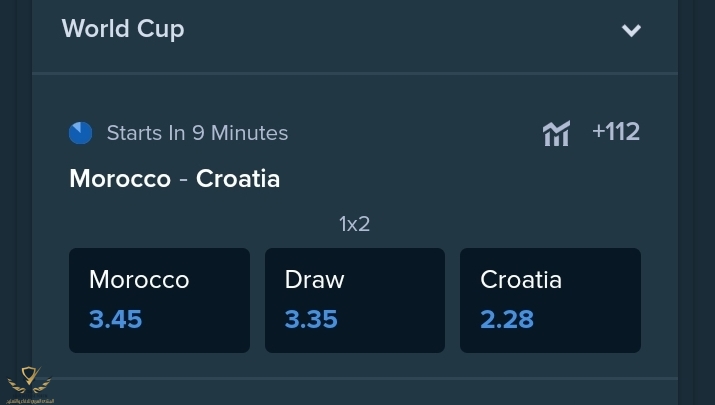
Task: Click the 3.35 odds value
Action: (311, 319)
